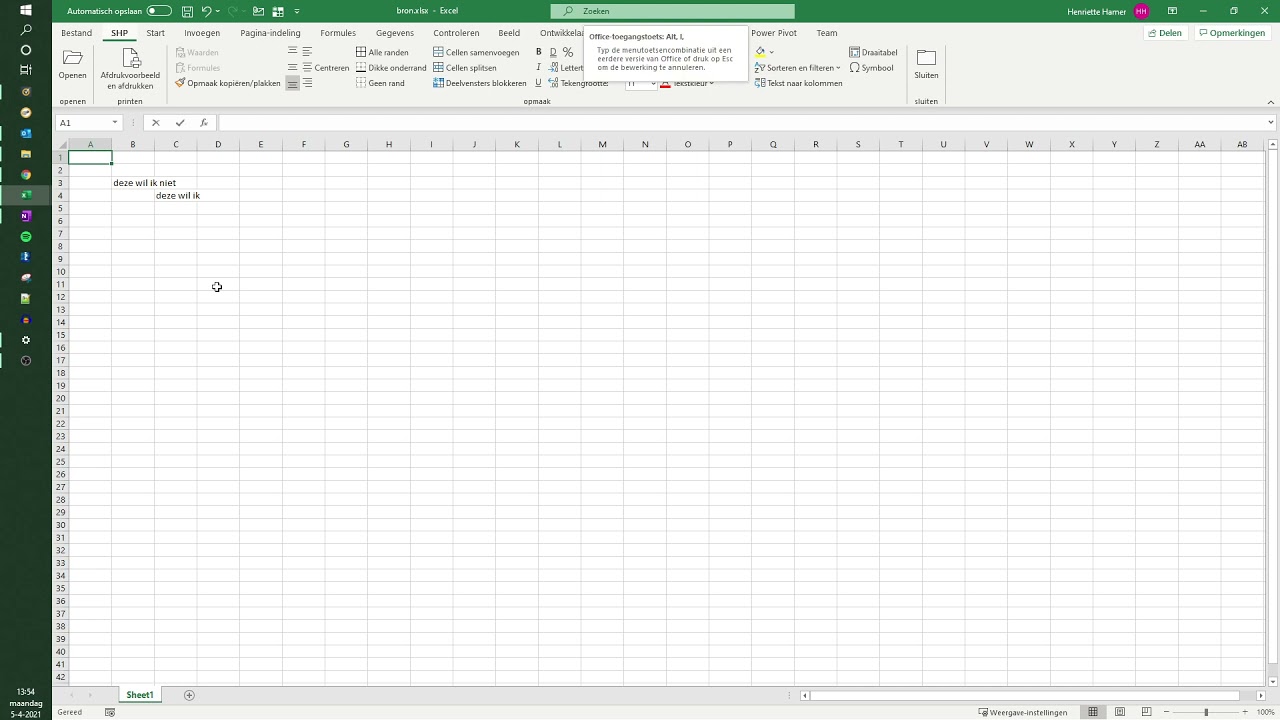Open the Windows search taskbar icon
The width and height of the screenshot is (1280, 720).
(26, 31)
